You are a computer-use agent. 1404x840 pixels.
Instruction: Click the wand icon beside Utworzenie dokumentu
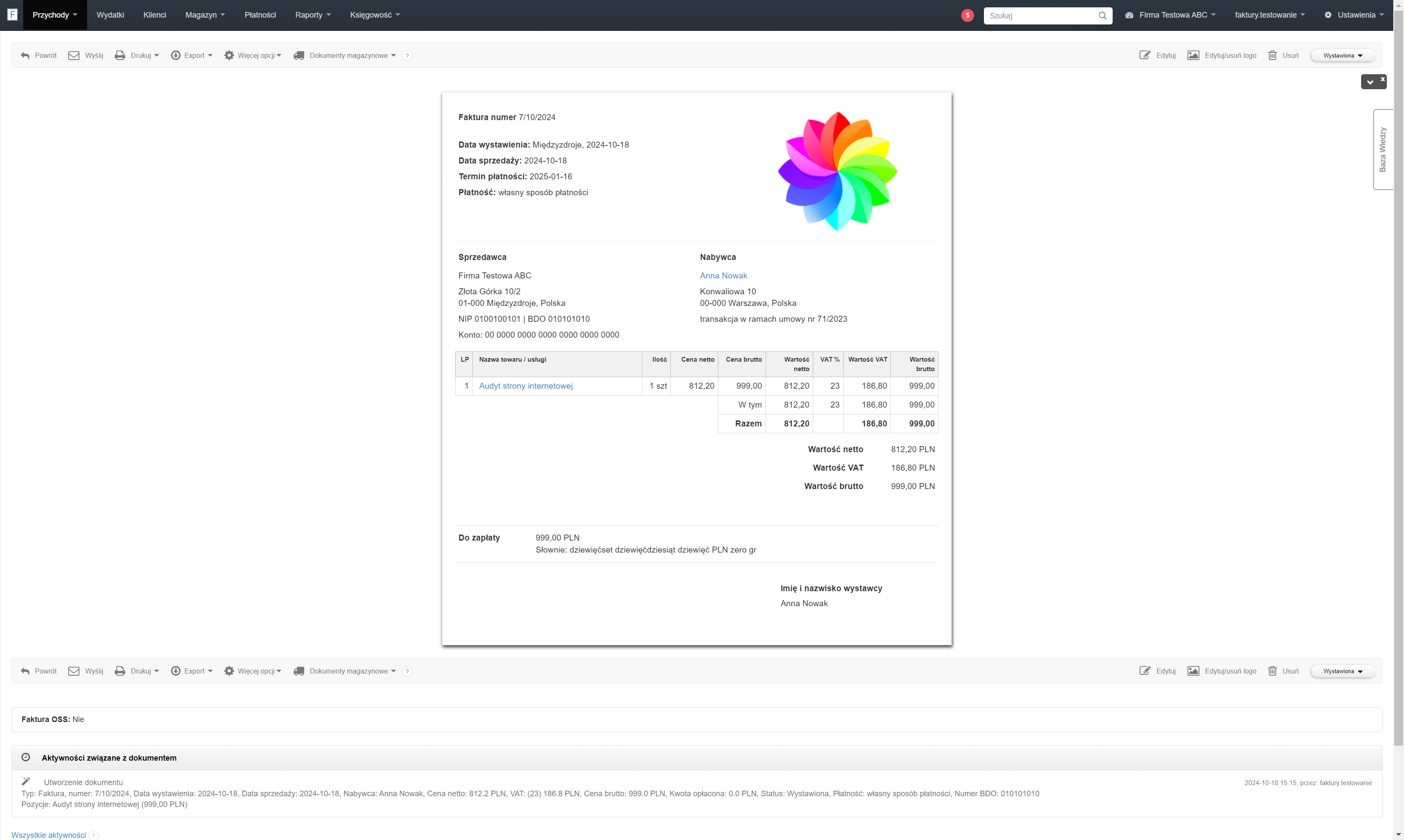26,782
